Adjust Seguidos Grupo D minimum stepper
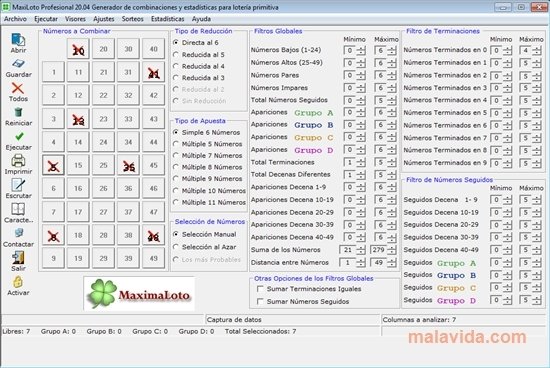Viewport: 550px width, 368px height. click(507, 300)
